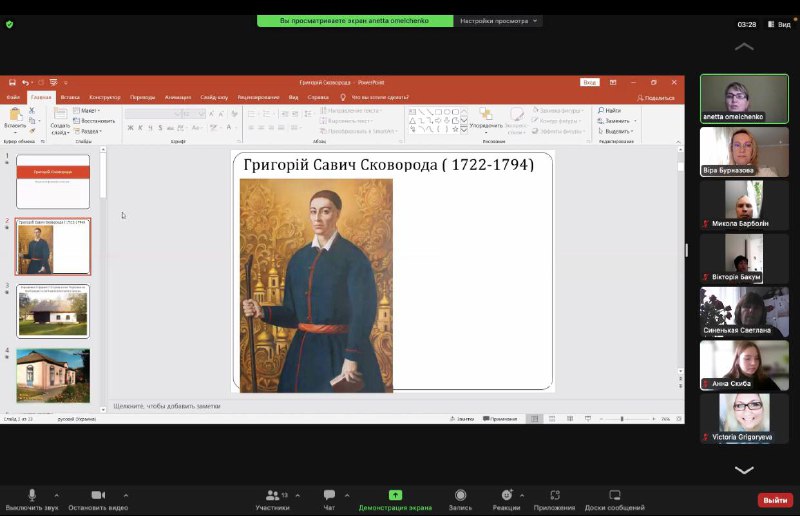Open Реакции reactions menu
Image resolution: width=800 pixels, height=516 pixels.
click(506, 500)
